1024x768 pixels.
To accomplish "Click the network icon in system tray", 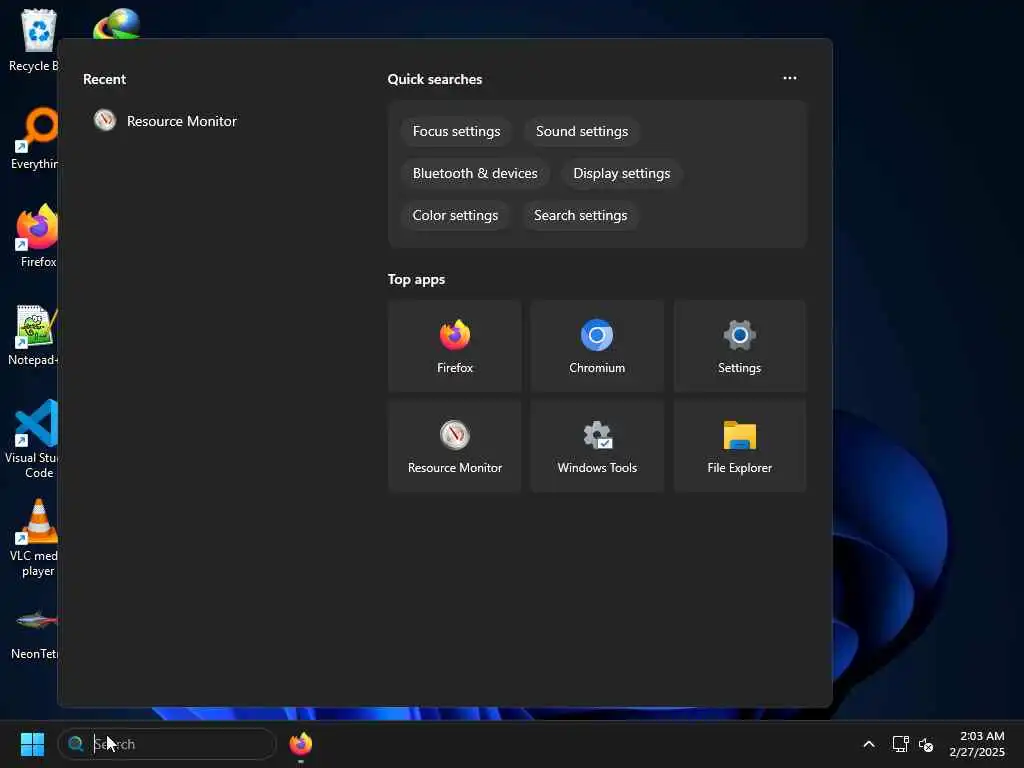I will pos(901,744).
